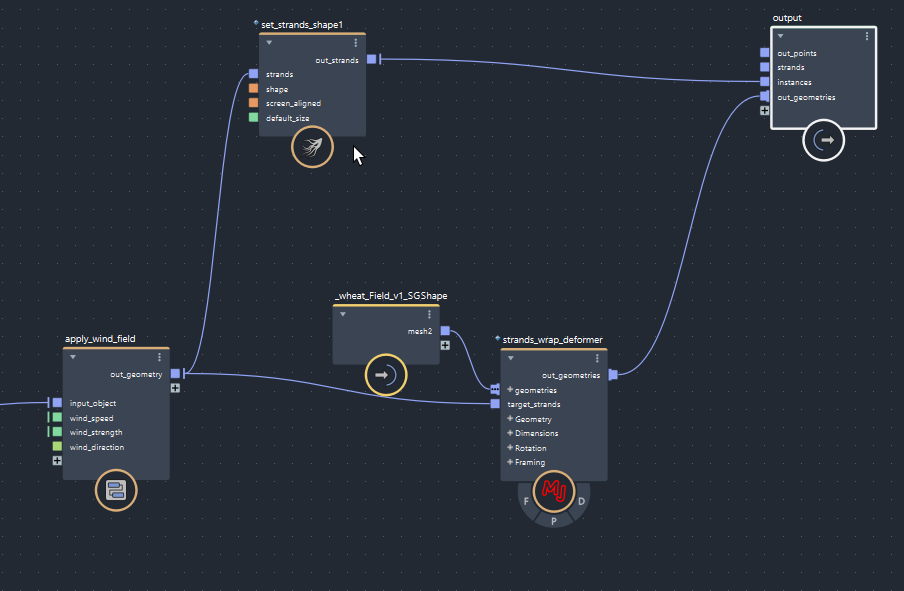The image size is (904, 591).
Task: Click the three-dot icon on apply_wind_field header
Action: click(x=159, y=356)
